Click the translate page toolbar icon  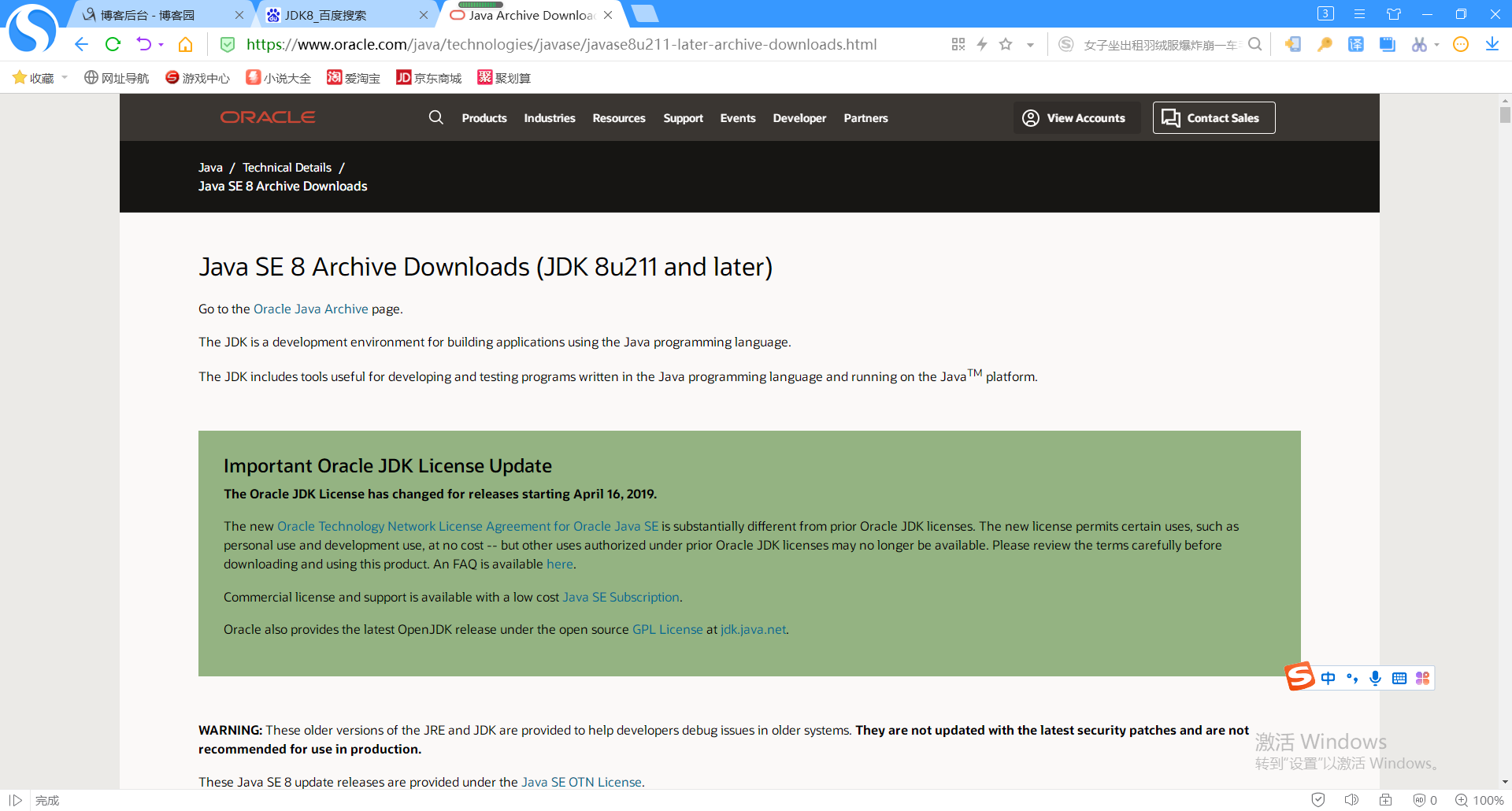[x=1356, y=44]
